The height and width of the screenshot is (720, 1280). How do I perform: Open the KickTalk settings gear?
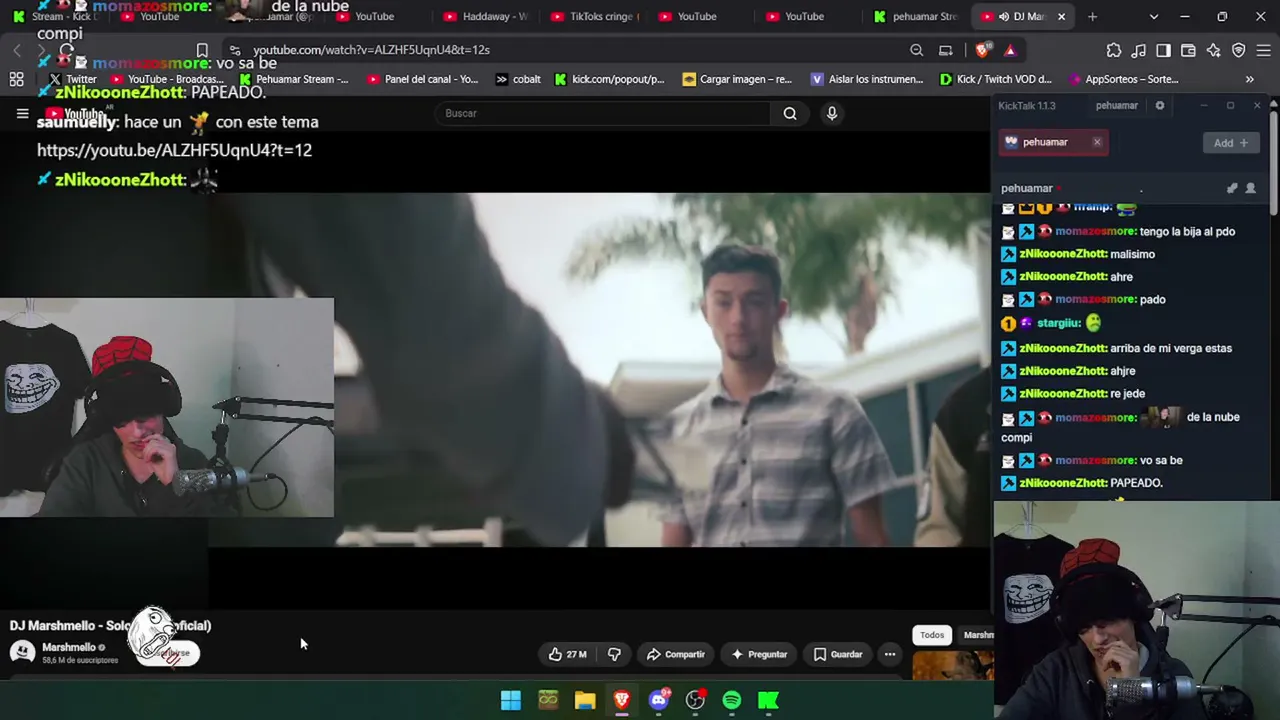[x=1160, y=105]
